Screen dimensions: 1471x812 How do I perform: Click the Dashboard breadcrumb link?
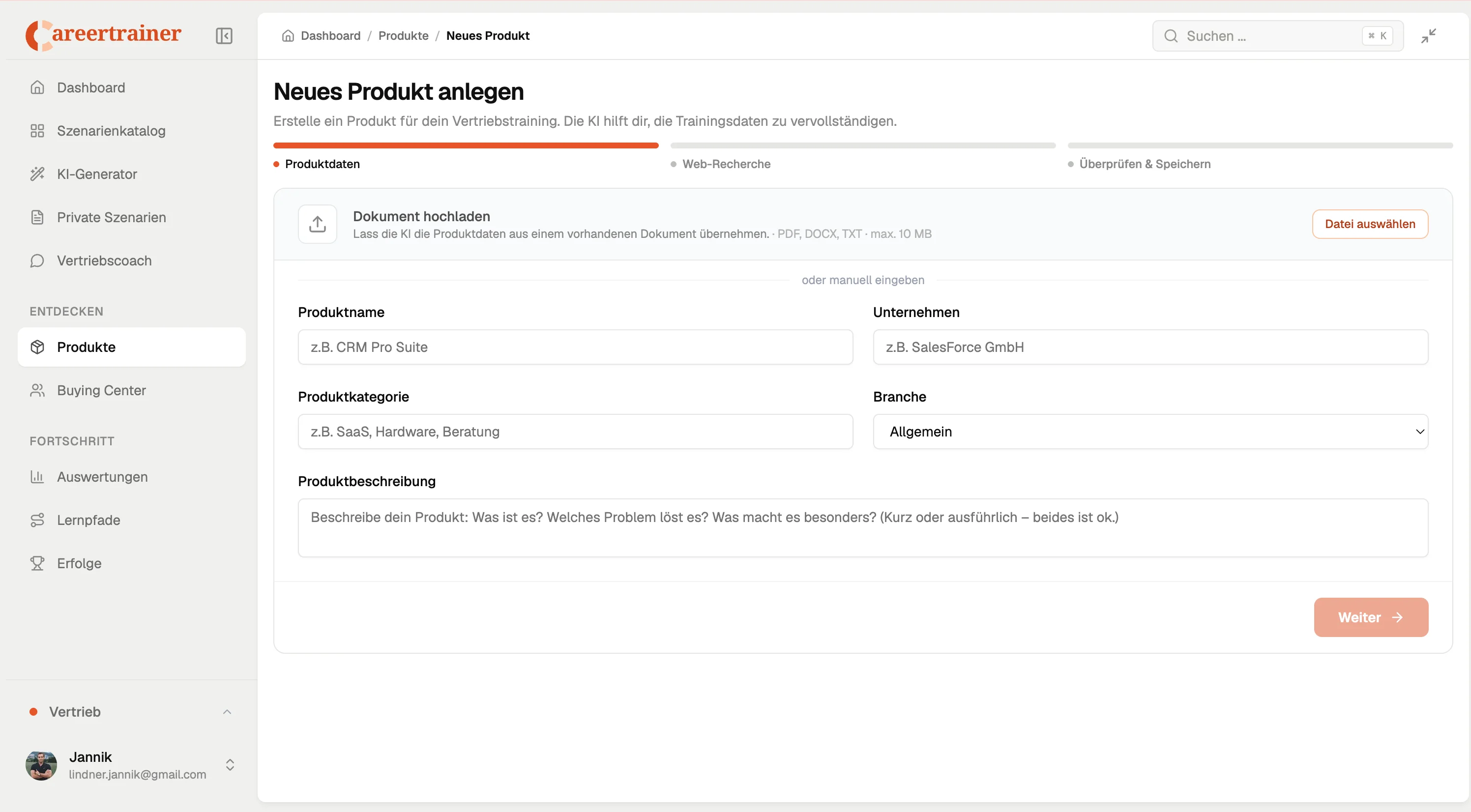[x=331, y=35]
